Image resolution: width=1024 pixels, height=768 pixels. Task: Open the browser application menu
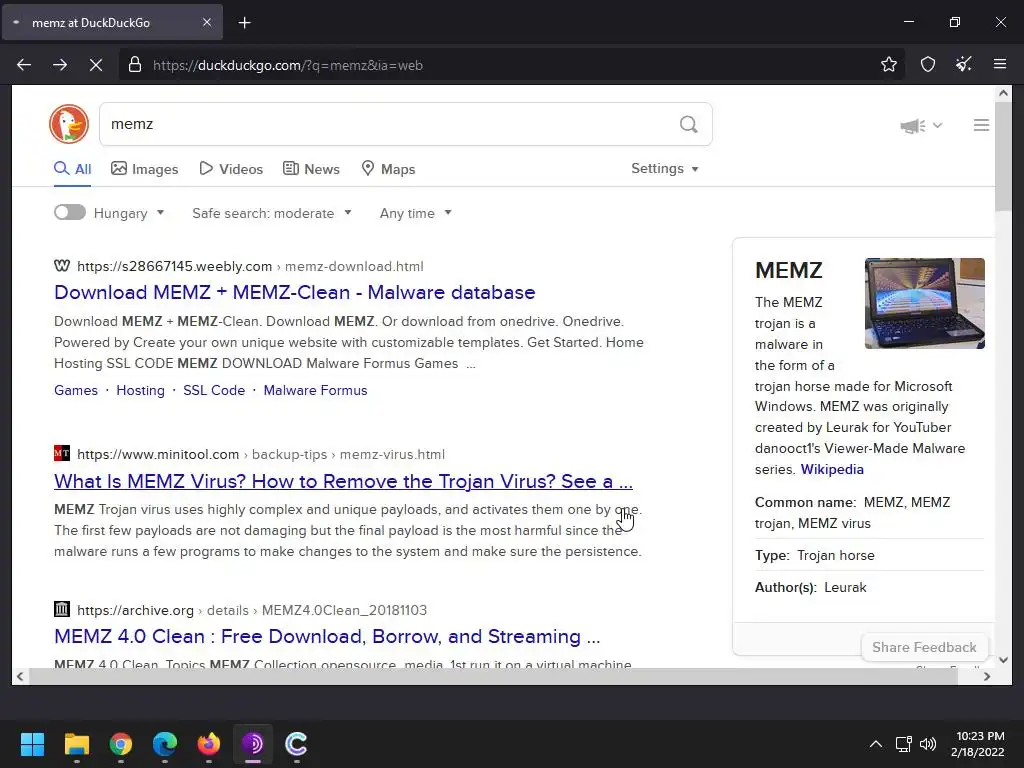1000,64
